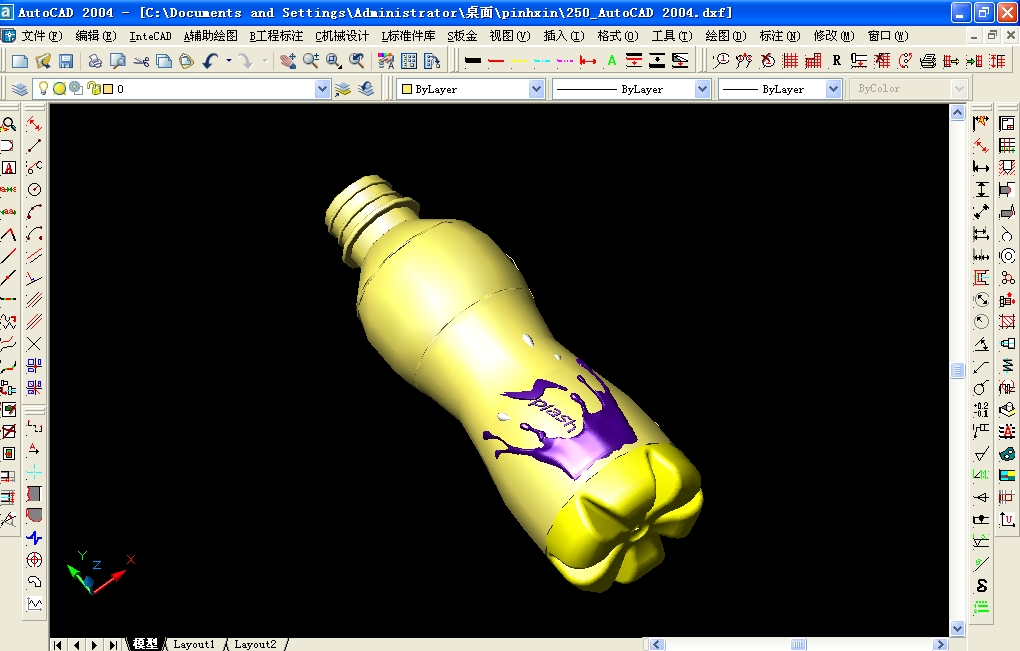Open Plot Preview magnifier-page icon

coord(118,61)
